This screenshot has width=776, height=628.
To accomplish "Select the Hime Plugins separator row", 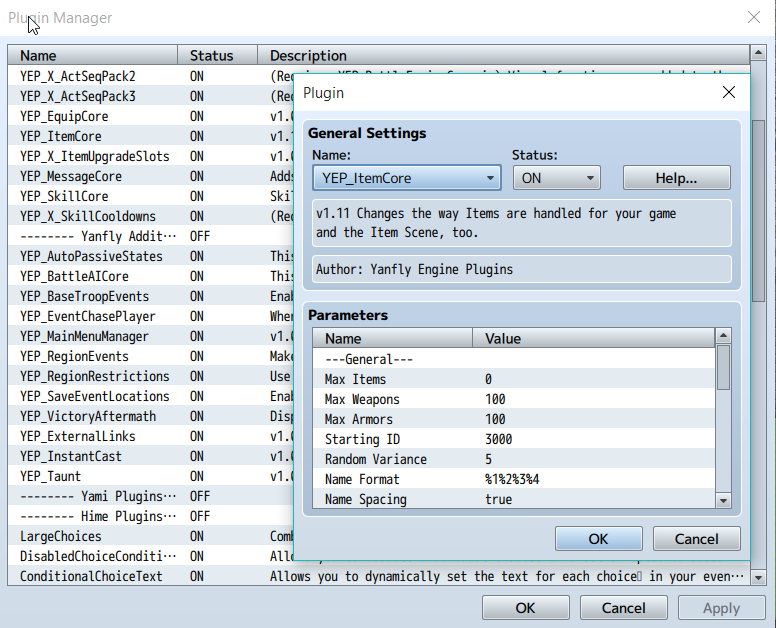I will click(150, 516).
